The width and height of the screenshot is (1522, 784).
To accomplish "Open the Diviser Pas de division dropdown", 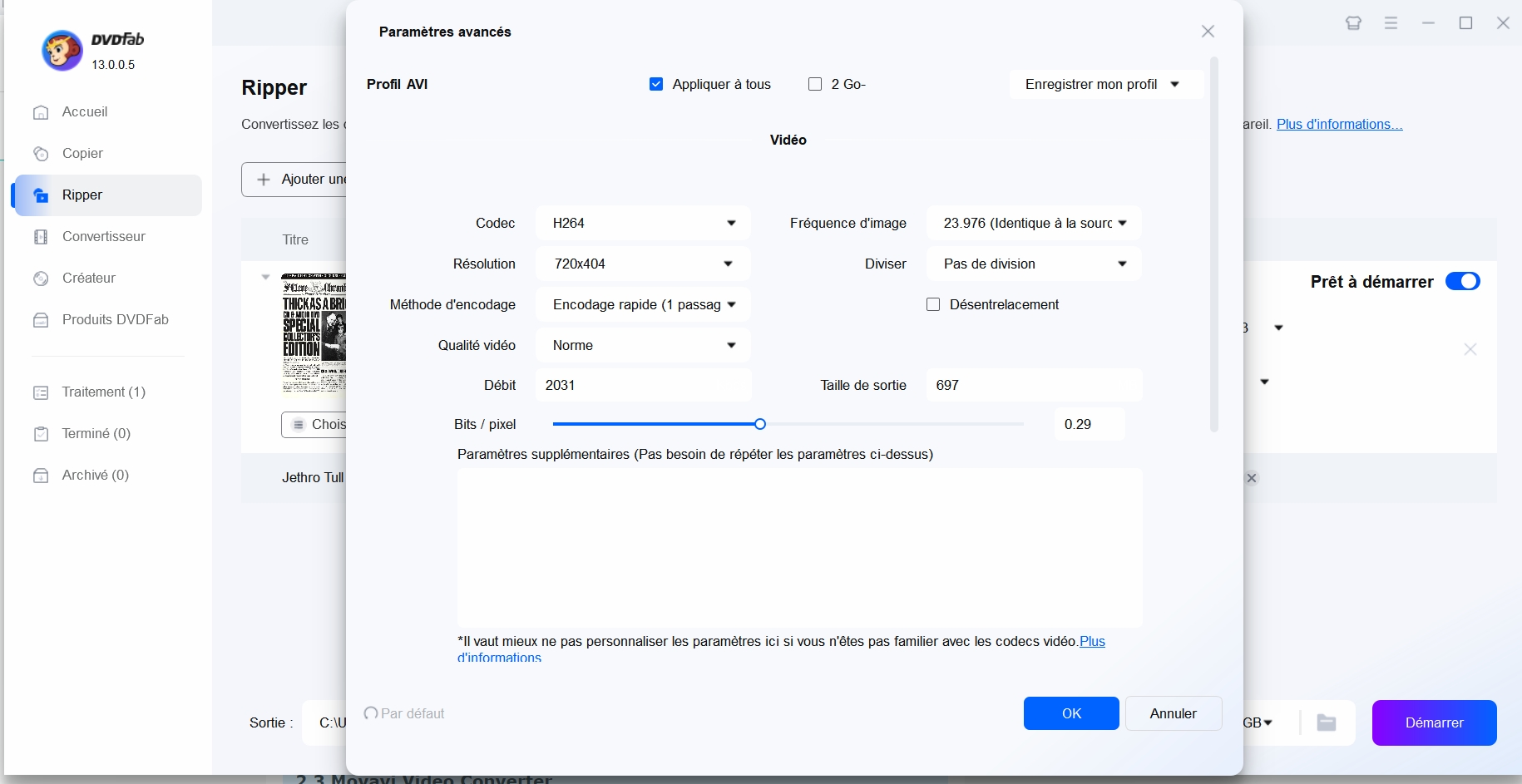I will [1034, 264].
